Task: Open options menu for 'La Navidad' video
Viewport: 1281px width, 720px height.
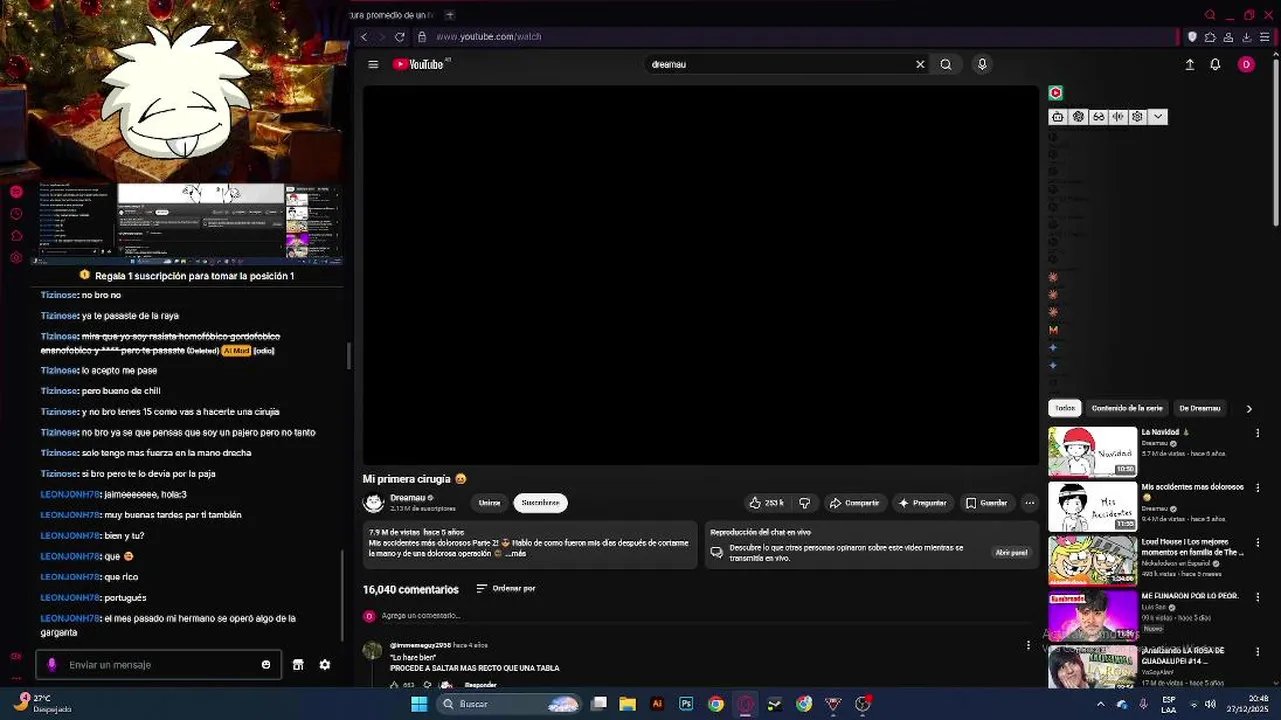Action: [x=1258, y=433]
